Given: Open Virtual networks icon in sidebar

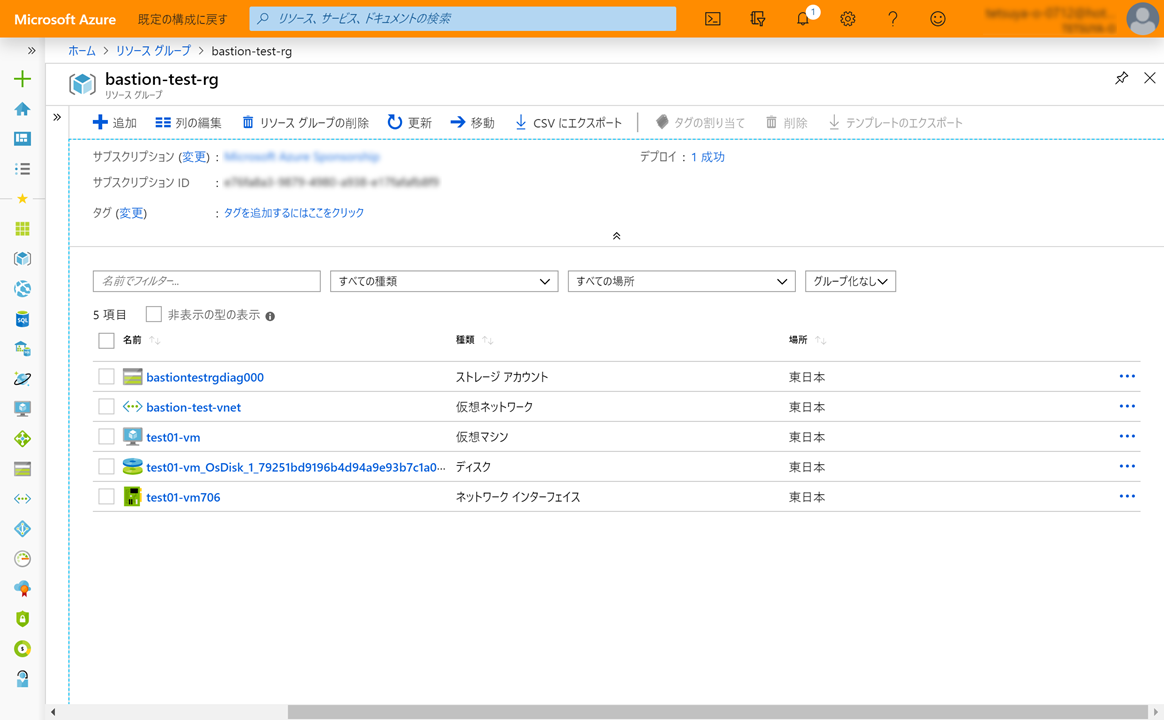Looking at the screenshot, I should pos(22,499).
